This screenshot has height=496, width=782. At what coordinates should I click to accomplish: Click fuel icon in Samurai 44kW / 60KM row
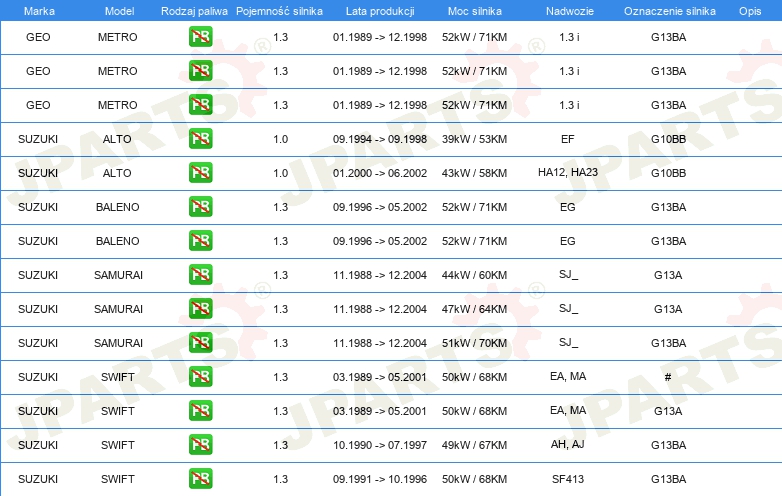click(200, 275)
